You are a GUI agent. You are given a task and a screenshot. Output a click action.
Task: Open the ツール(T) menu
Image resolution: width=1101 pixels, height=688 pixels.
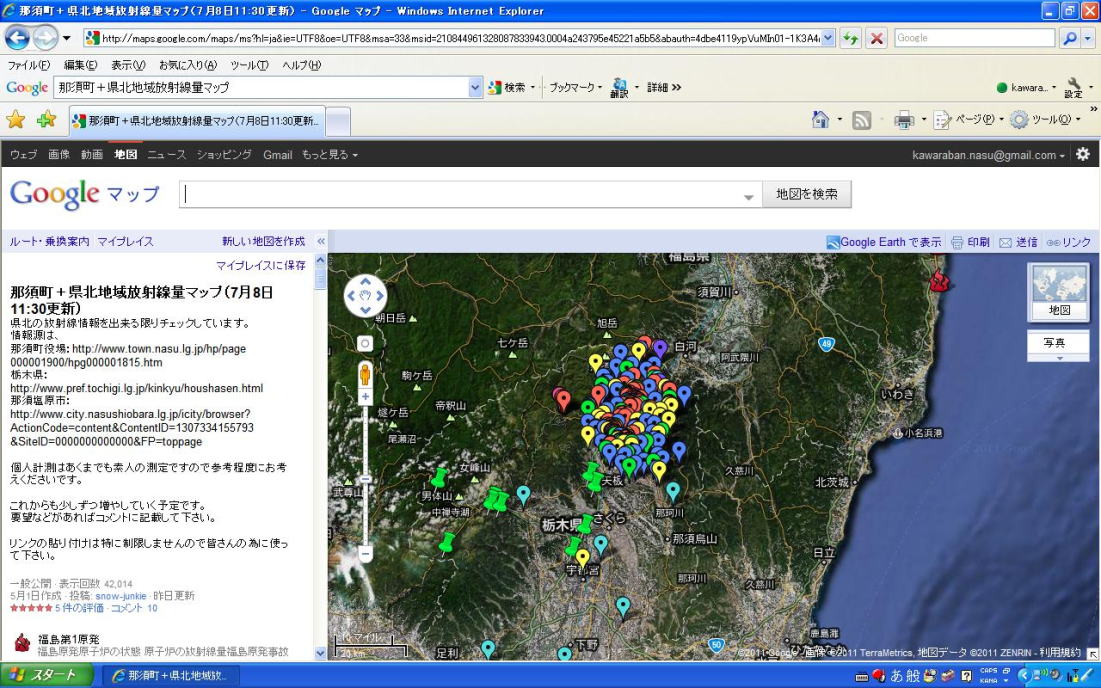pos(249,65)
